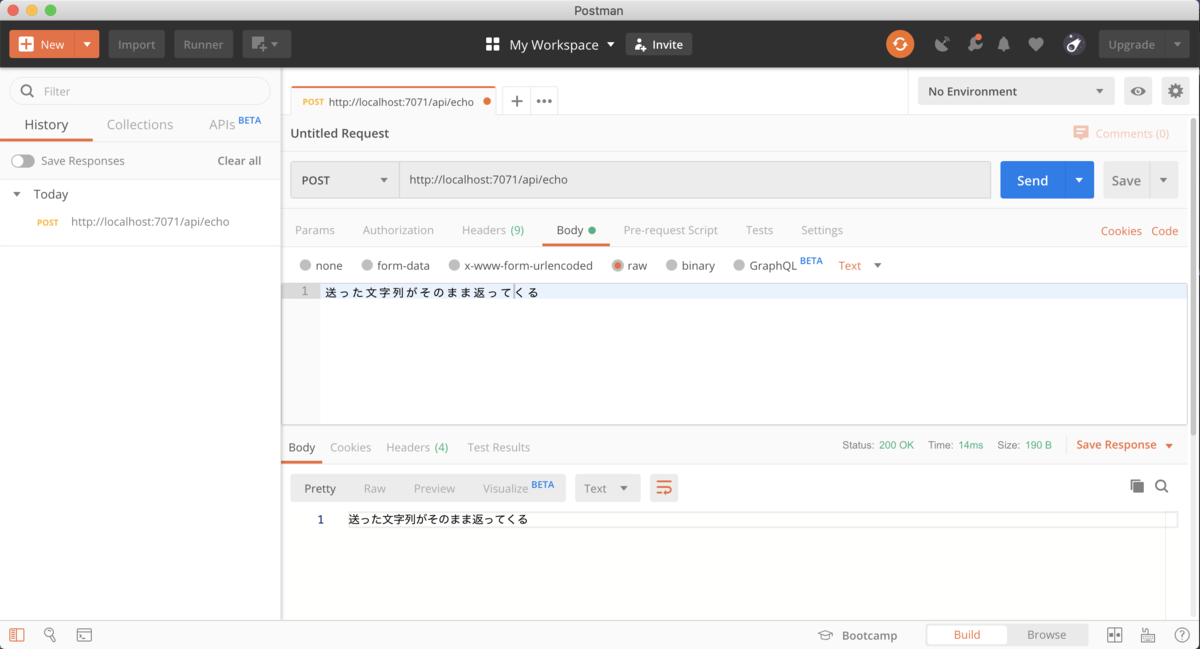Open the Params tab
The height and width of the screenshot is (649, 1200).
coord(315,230)
